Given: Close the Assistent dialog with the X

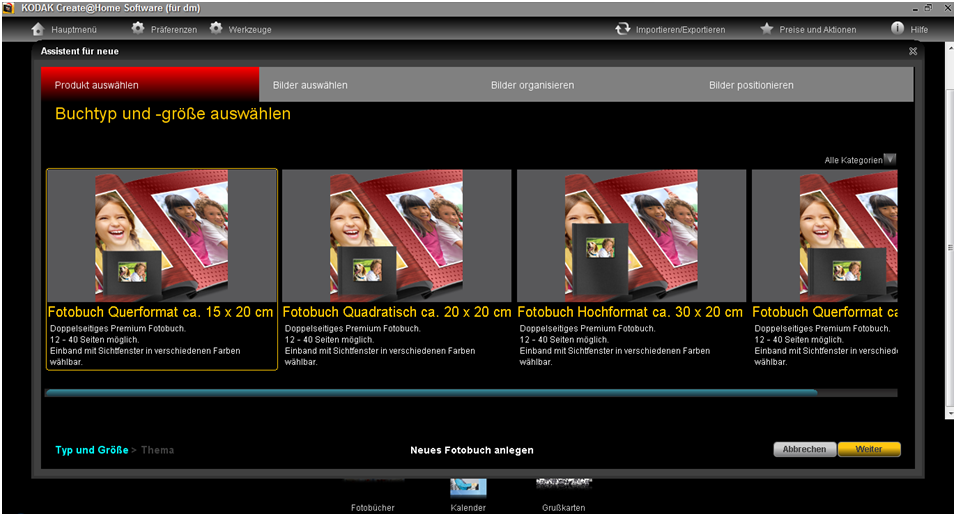Looking at the screenshot, I should [x=912, y=50].
